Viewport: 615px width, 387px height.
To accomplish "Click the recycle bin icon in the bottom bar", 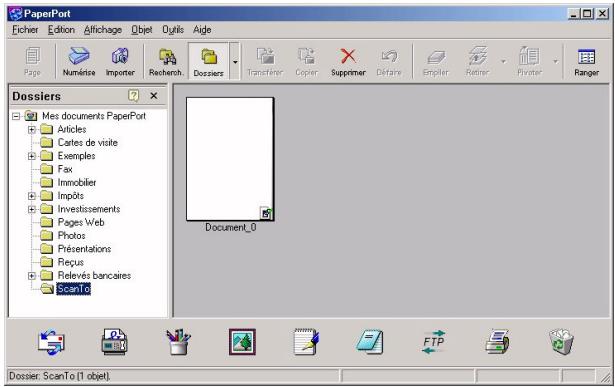I will click(x=561, y=342).
